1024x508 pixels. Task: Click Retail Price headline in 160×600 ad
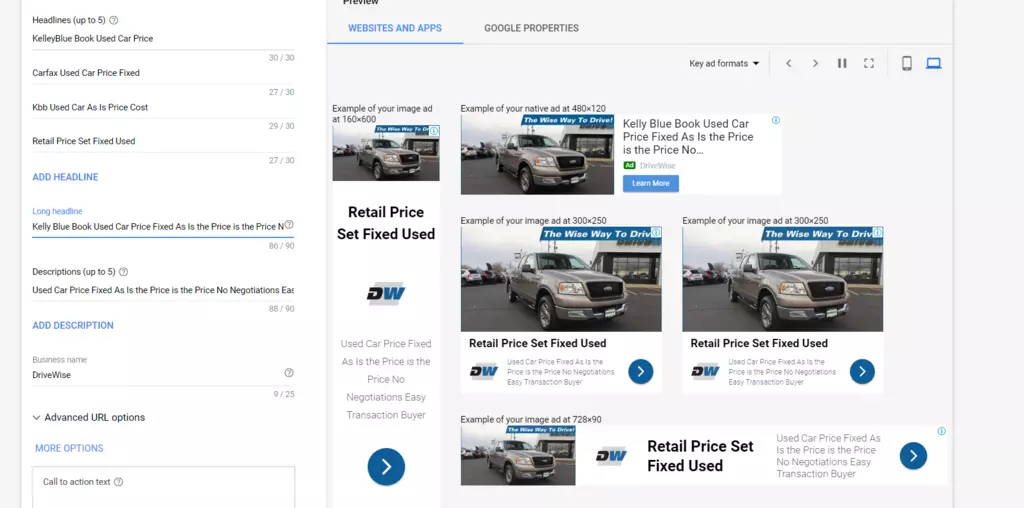(386, 223)
